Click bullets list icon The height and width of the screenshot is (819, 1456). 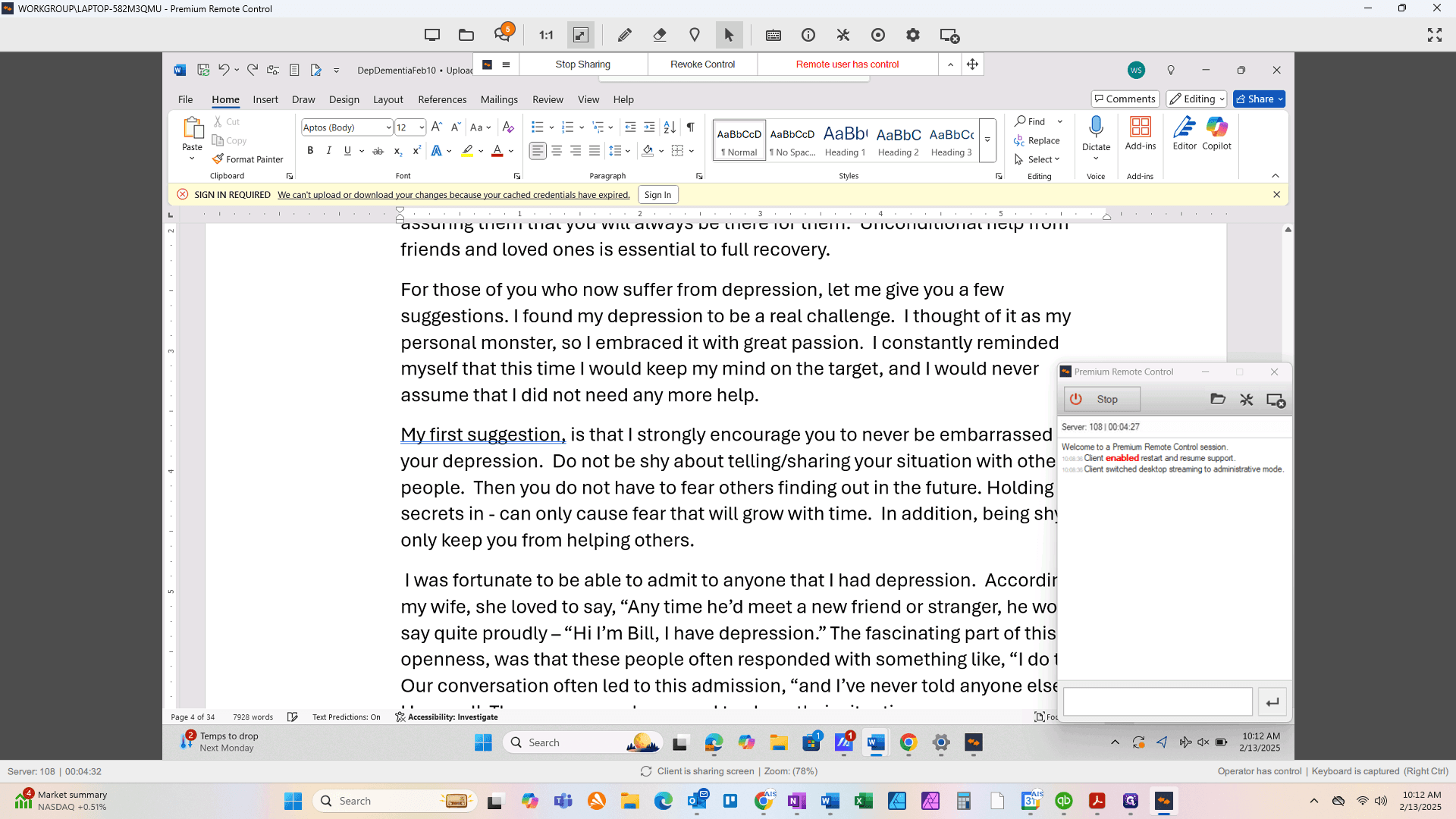(x=537, y=127)
